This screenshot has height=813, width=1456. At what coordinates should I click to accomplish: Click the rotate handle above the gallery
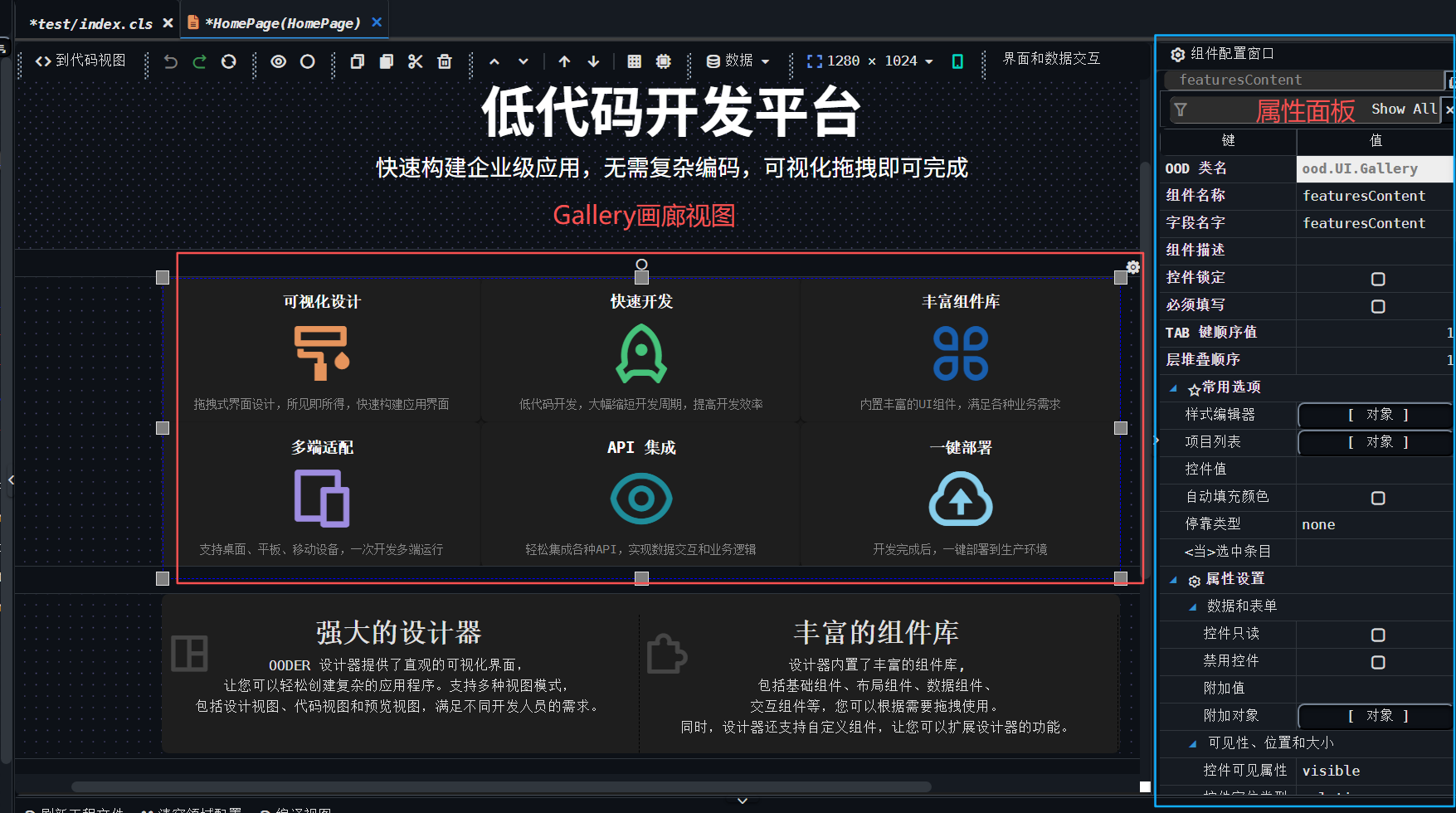(641, 264)
